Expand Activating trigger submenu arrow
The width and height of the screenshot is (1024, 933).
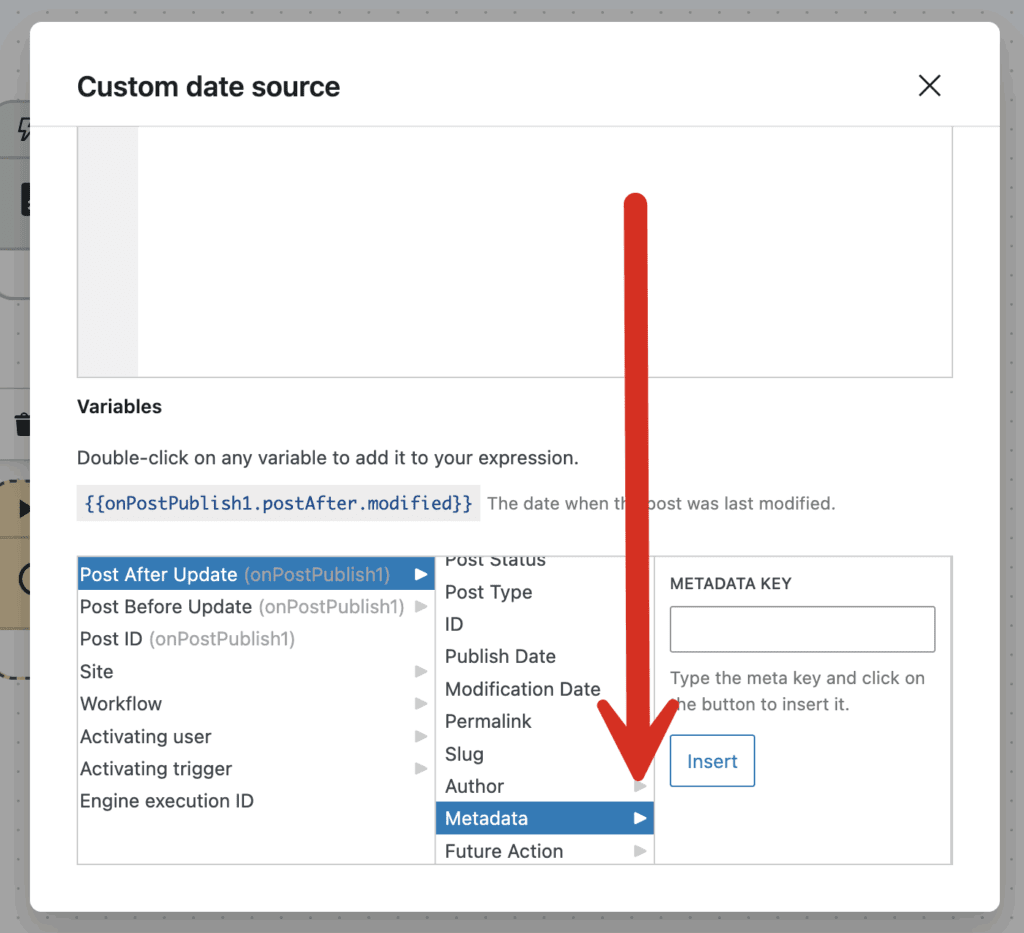[x=421, y=769]
